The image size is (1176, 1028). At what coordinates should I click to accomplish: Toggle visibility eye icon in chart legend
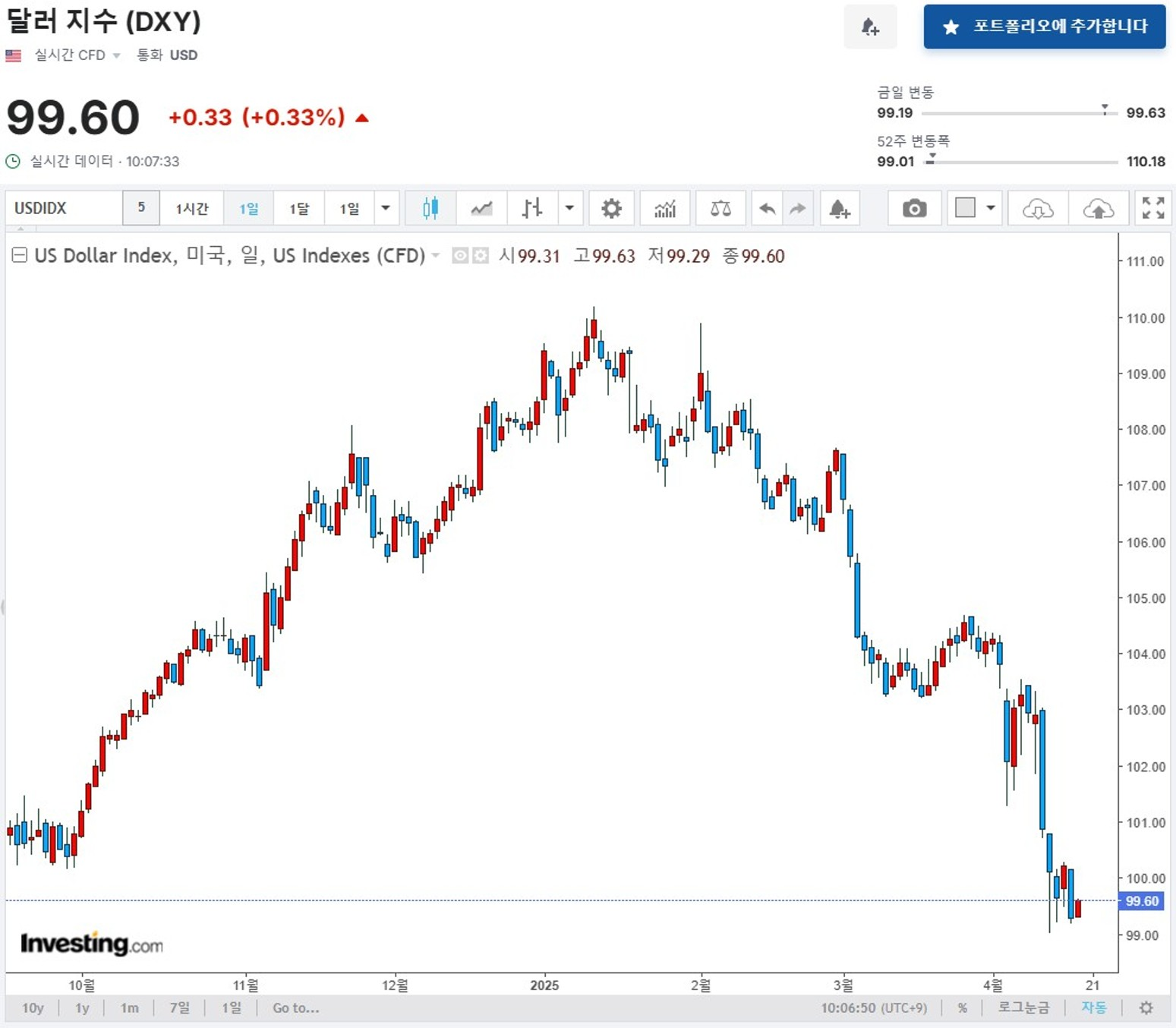460,256
